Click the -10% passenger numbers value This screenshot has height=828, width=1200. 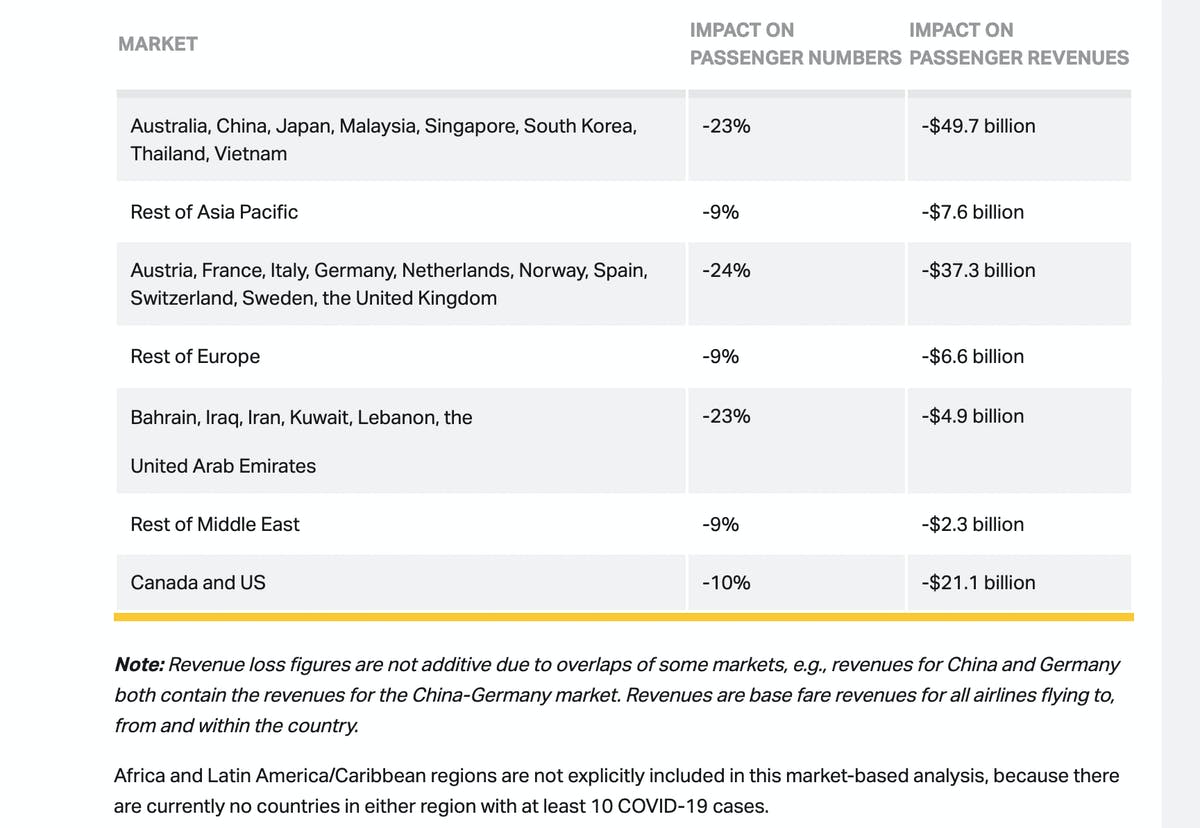[x=727, y=583]
